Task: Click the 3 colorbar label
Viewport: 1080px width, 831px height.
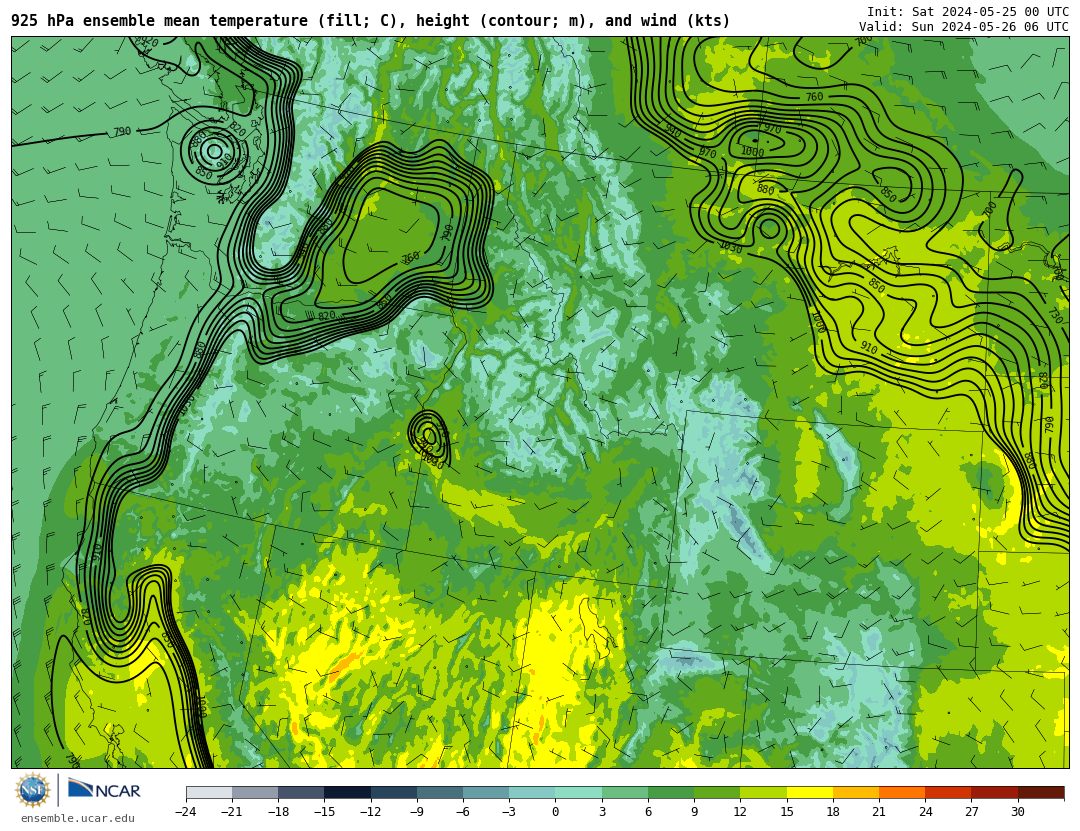Action: 602,812
